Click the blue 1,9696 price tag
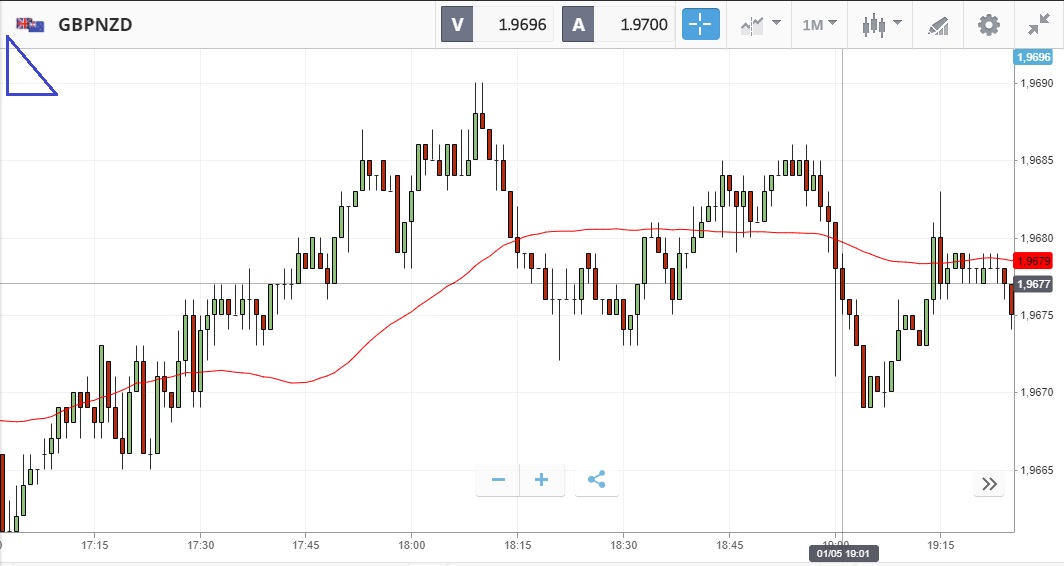The image size is (1064, 566). 1031,57
